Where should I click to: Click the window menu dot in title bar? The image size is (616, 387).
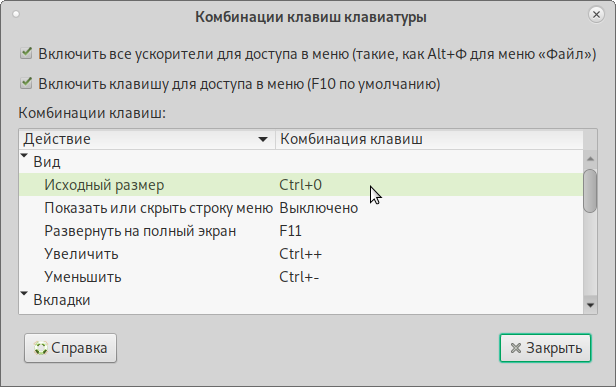pyautogui.click(x=16, y=15)
